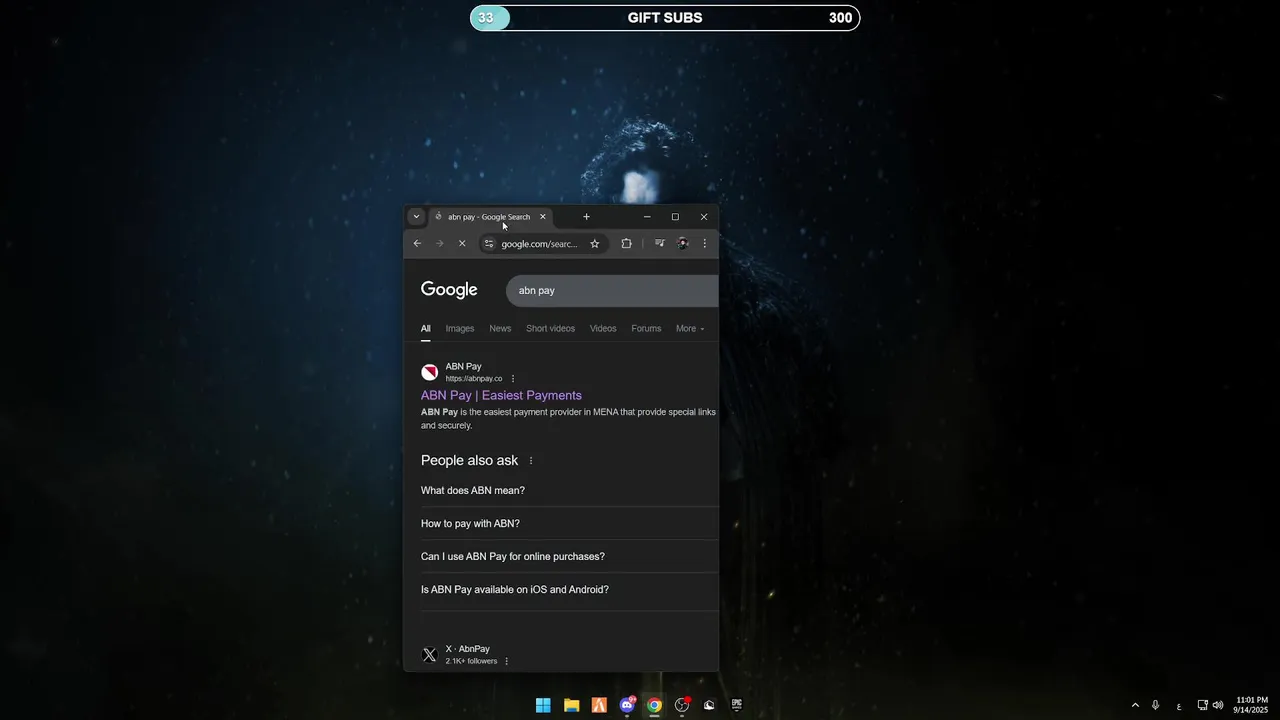The width and height of the screenshot is (1280, 720).
Task: Click the microphone tray icon
Action: [1156, 705]
